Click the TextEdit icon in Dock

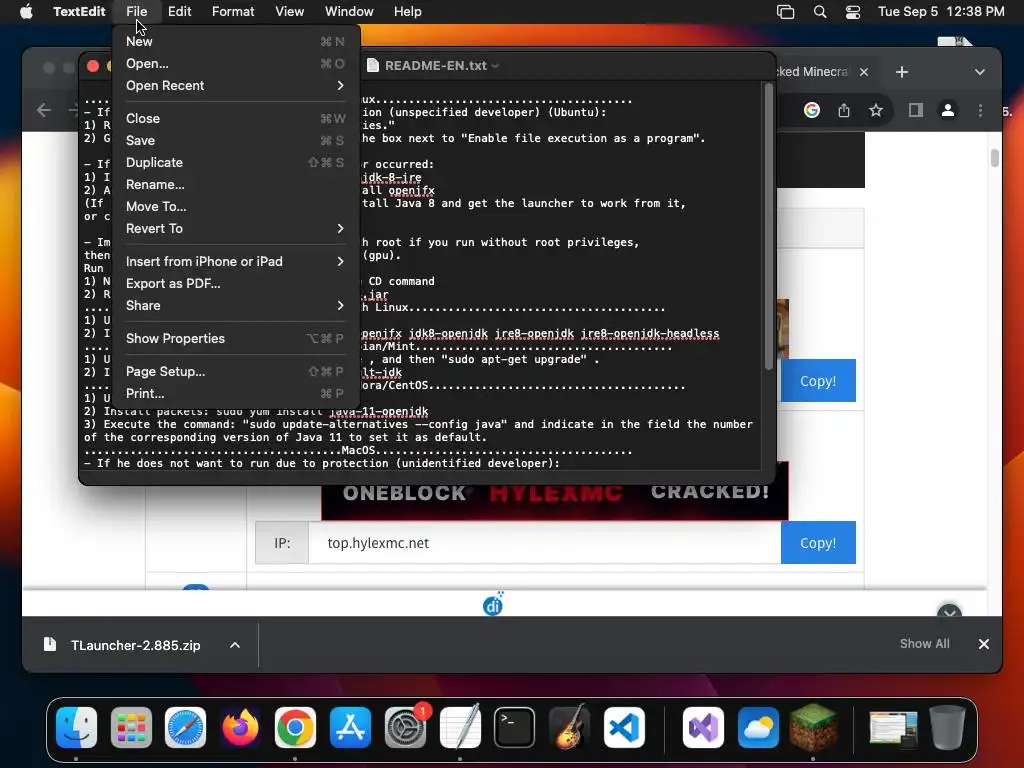pos(460,727)
